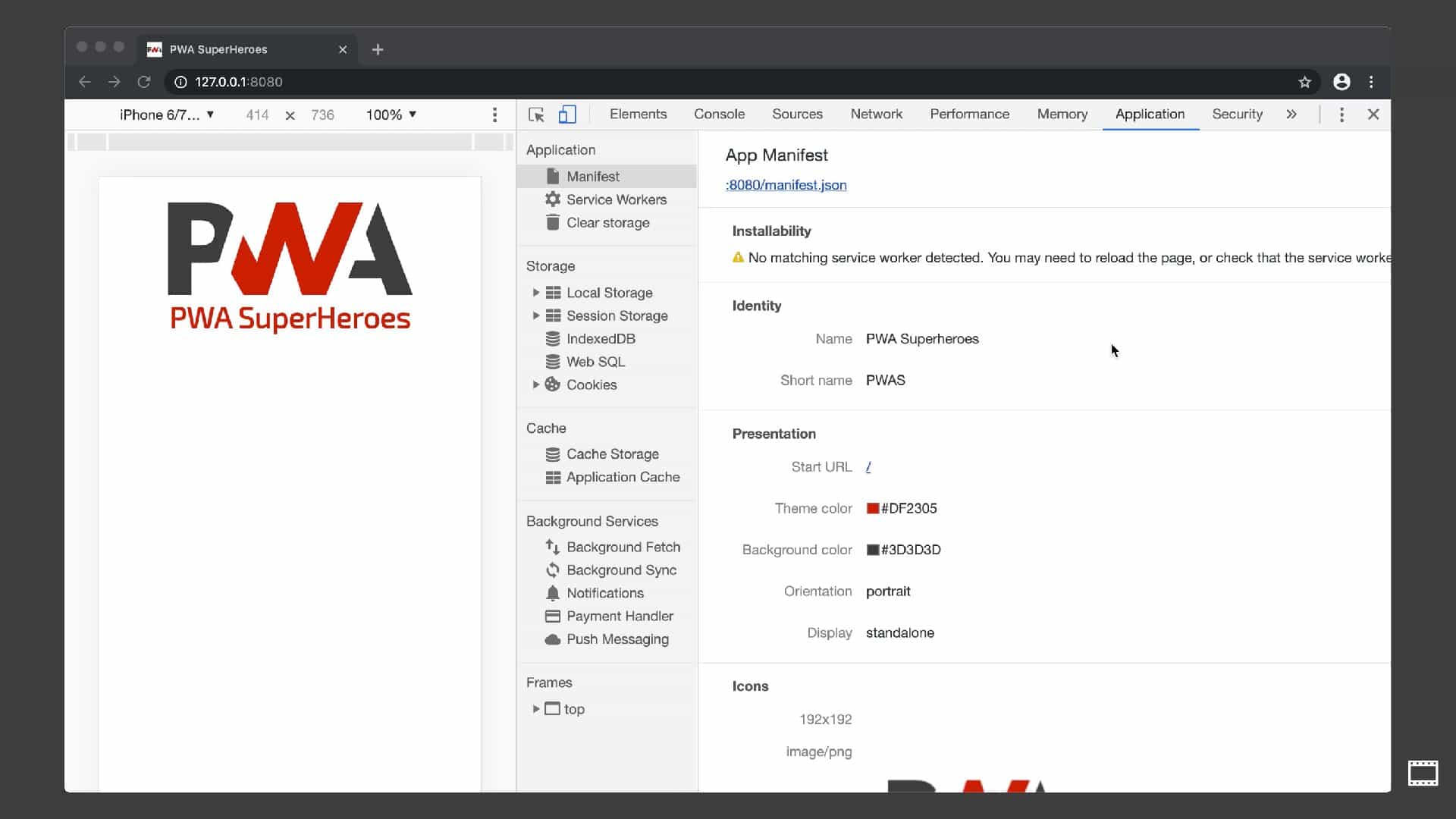Click the Clear storage trash icon
Screen dimensions: 1456x819
[x=553, y=223]
